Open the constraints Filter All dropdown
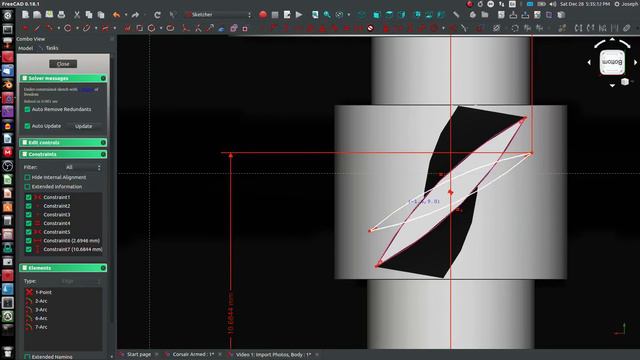640x360 pixels. coord(83,167)
